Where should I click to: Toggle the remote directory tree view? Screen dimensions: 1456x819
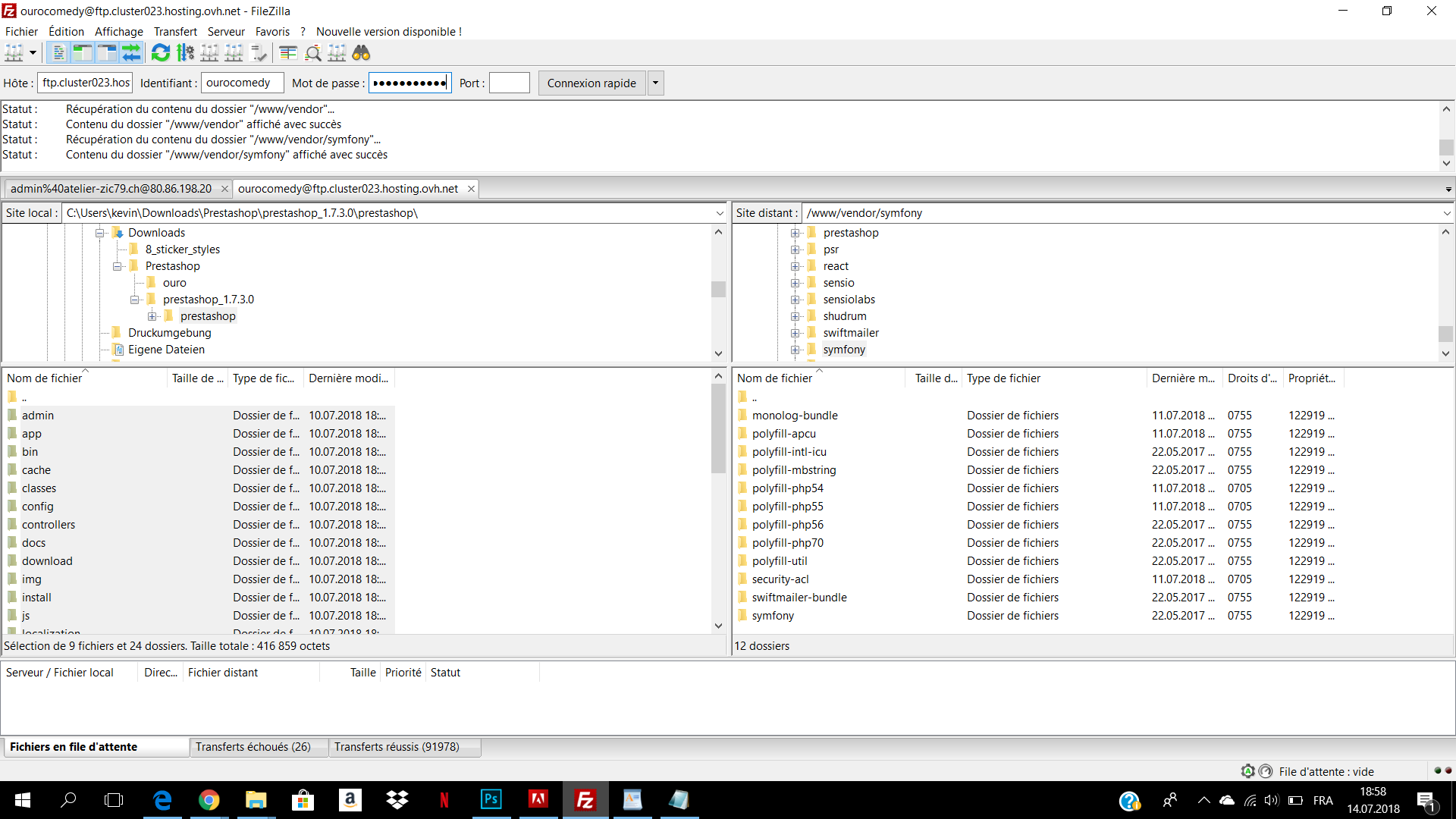107,53
